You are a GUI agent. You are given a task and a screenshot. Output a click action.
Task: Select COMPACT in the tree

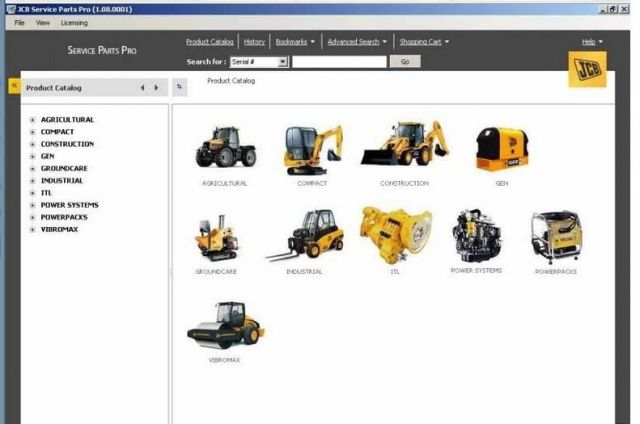click(58, 132)
